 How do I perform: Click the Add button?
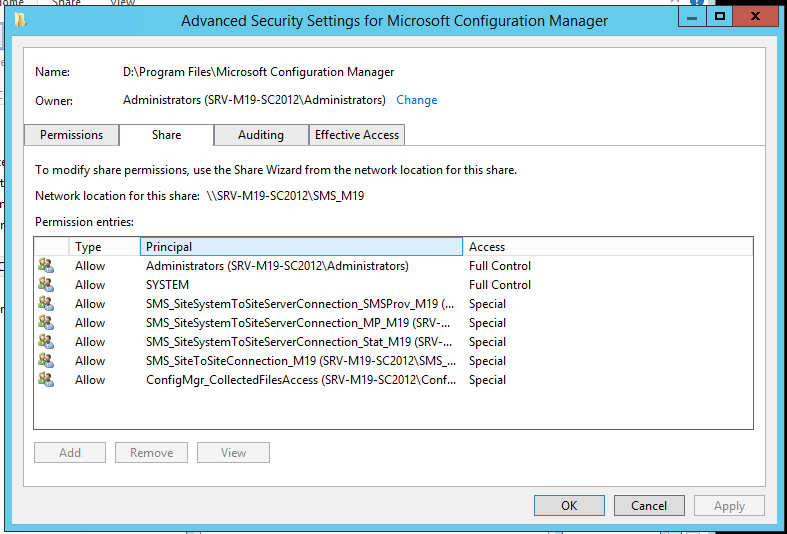tap(70, 453)
